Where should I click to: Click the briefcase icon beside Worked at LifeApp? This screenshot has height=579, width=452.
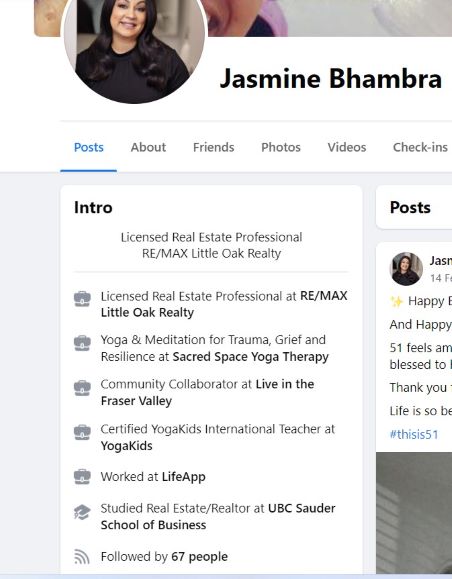82,477
